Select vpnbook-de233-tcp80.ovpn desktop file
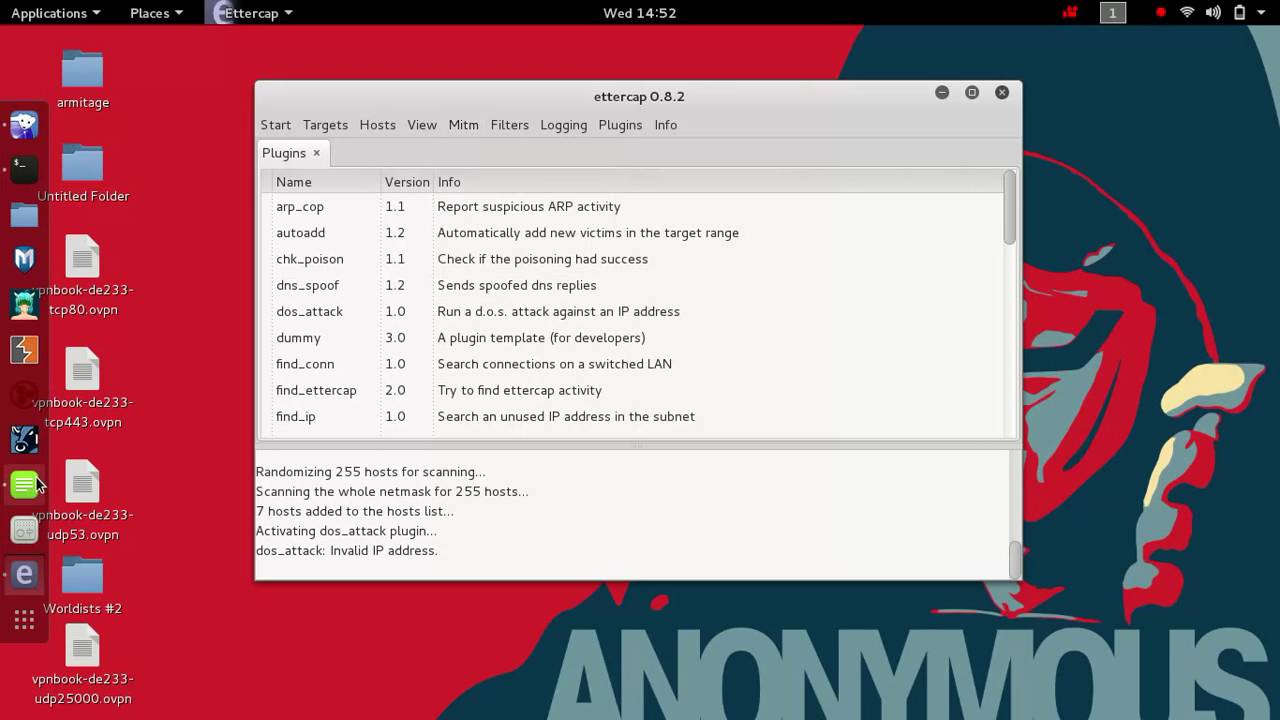Image resolution: width=1280 pixels, height=720 pixels. point(83,276)
